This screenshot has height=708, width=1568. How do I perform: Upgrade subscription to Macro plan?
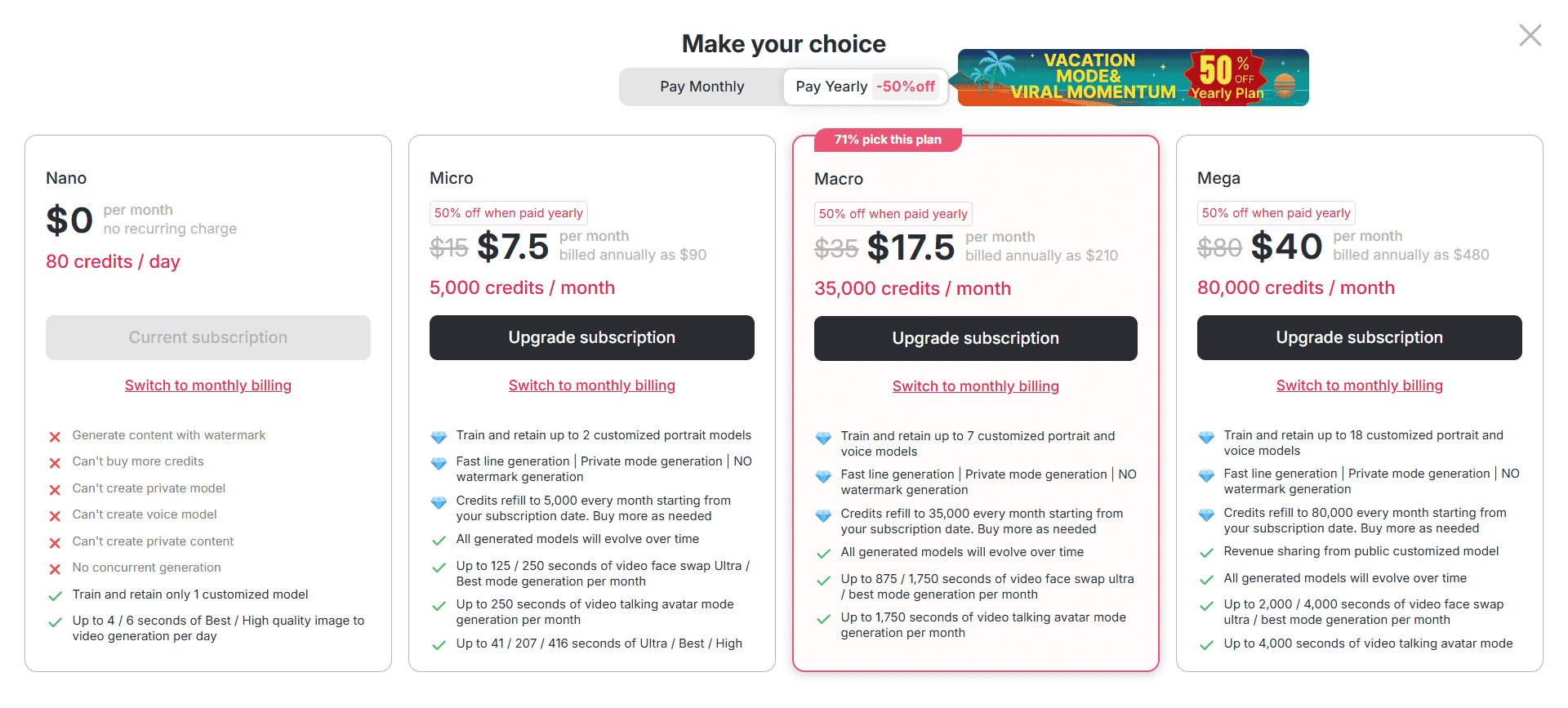click(x=975, y=338)
